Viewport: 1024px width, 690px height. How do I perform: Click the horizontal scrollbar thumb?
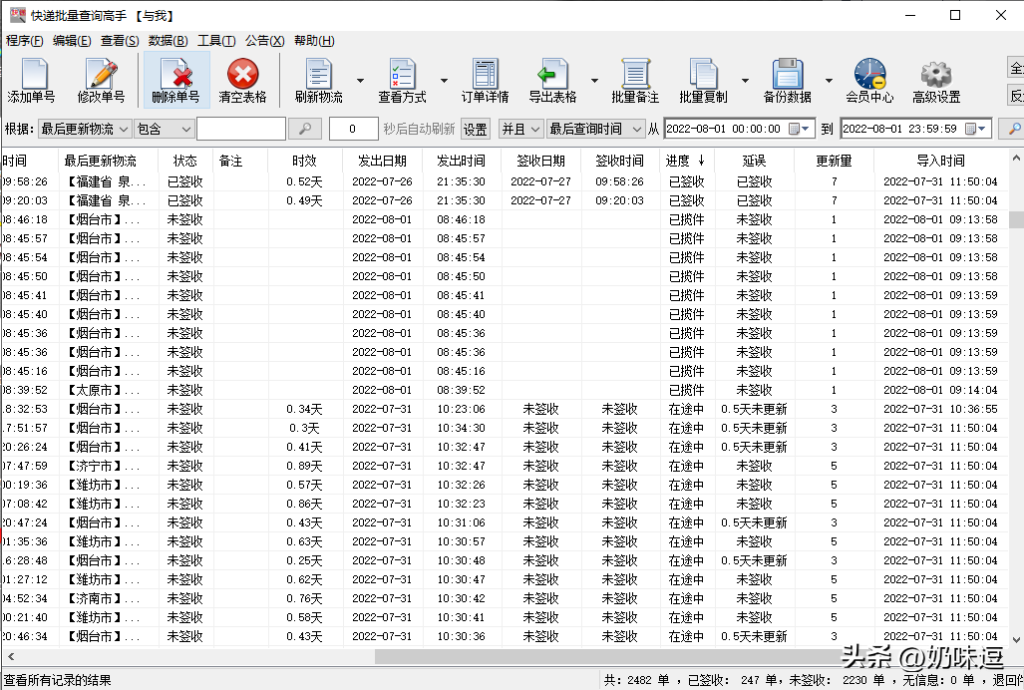[607, 656]
